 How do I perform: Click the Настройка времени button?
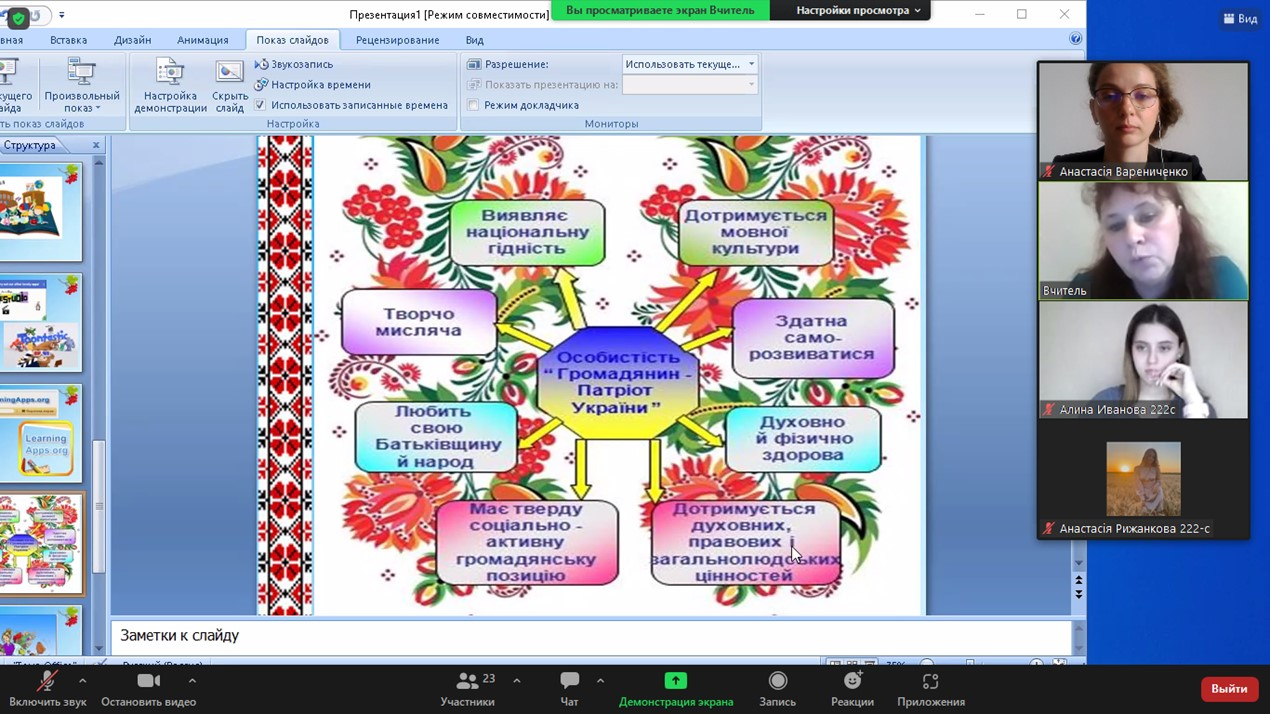[312, 85]
